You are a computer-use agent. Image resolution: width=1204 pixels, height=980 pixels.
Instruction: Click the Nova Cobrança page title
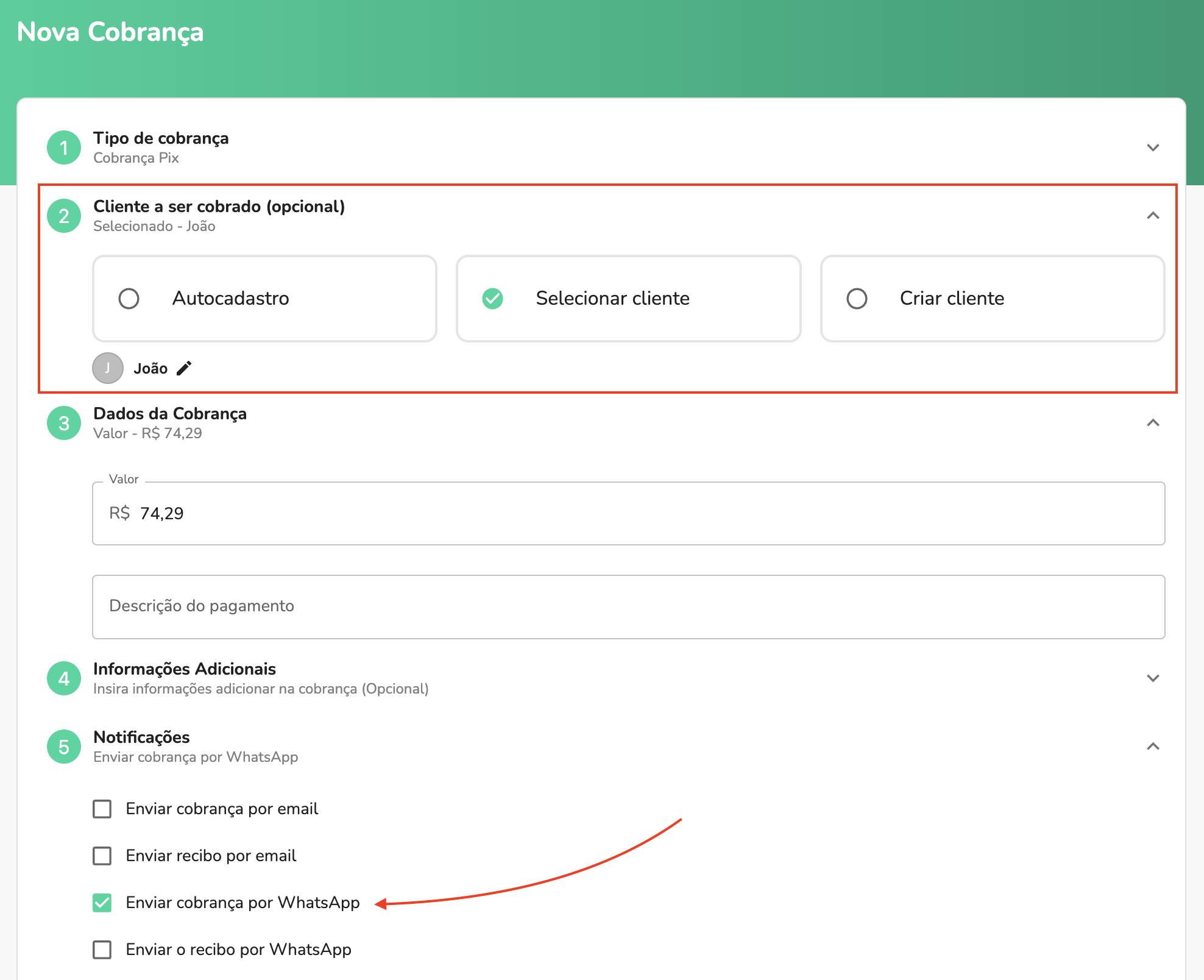110,32
